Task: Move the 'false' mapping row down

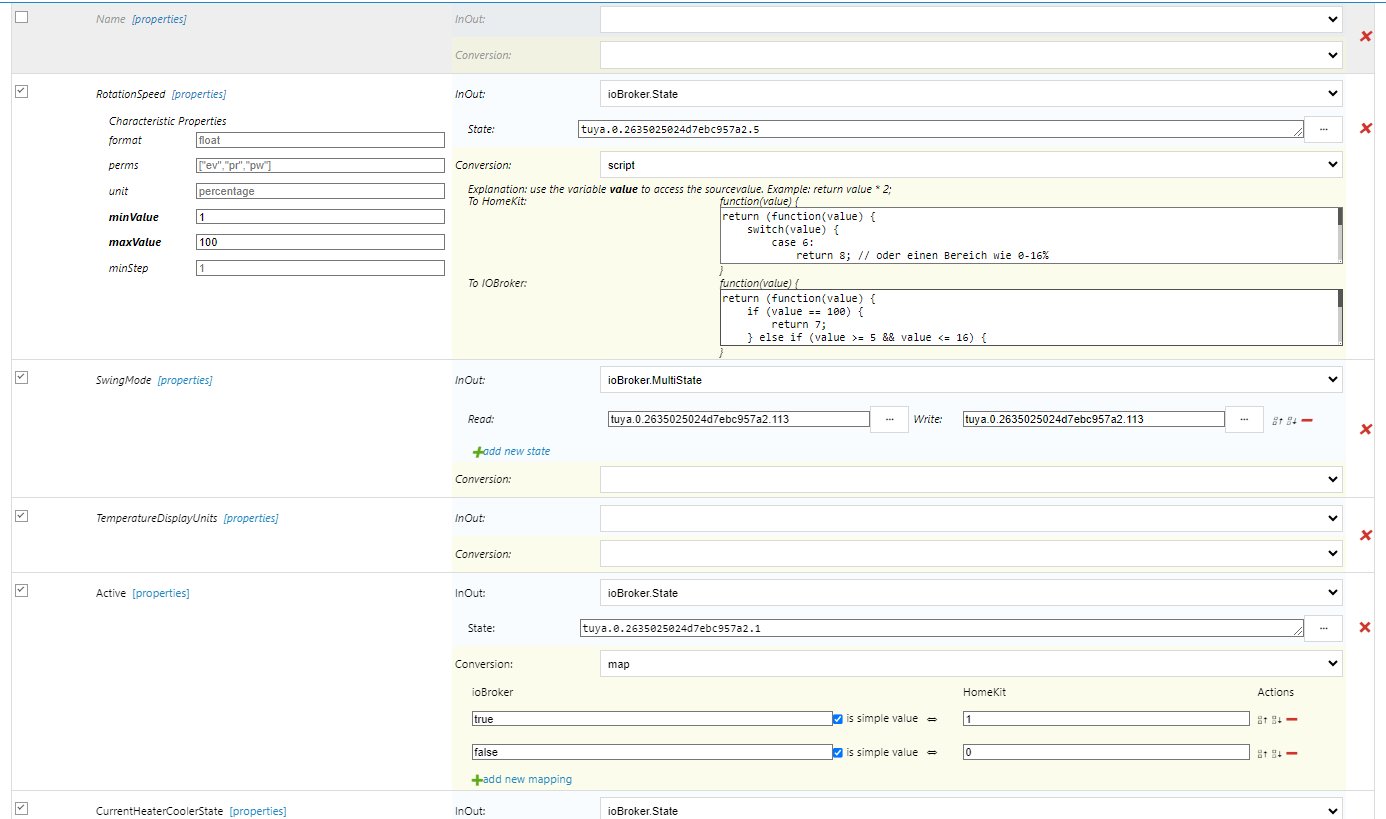Action: 1276,753
